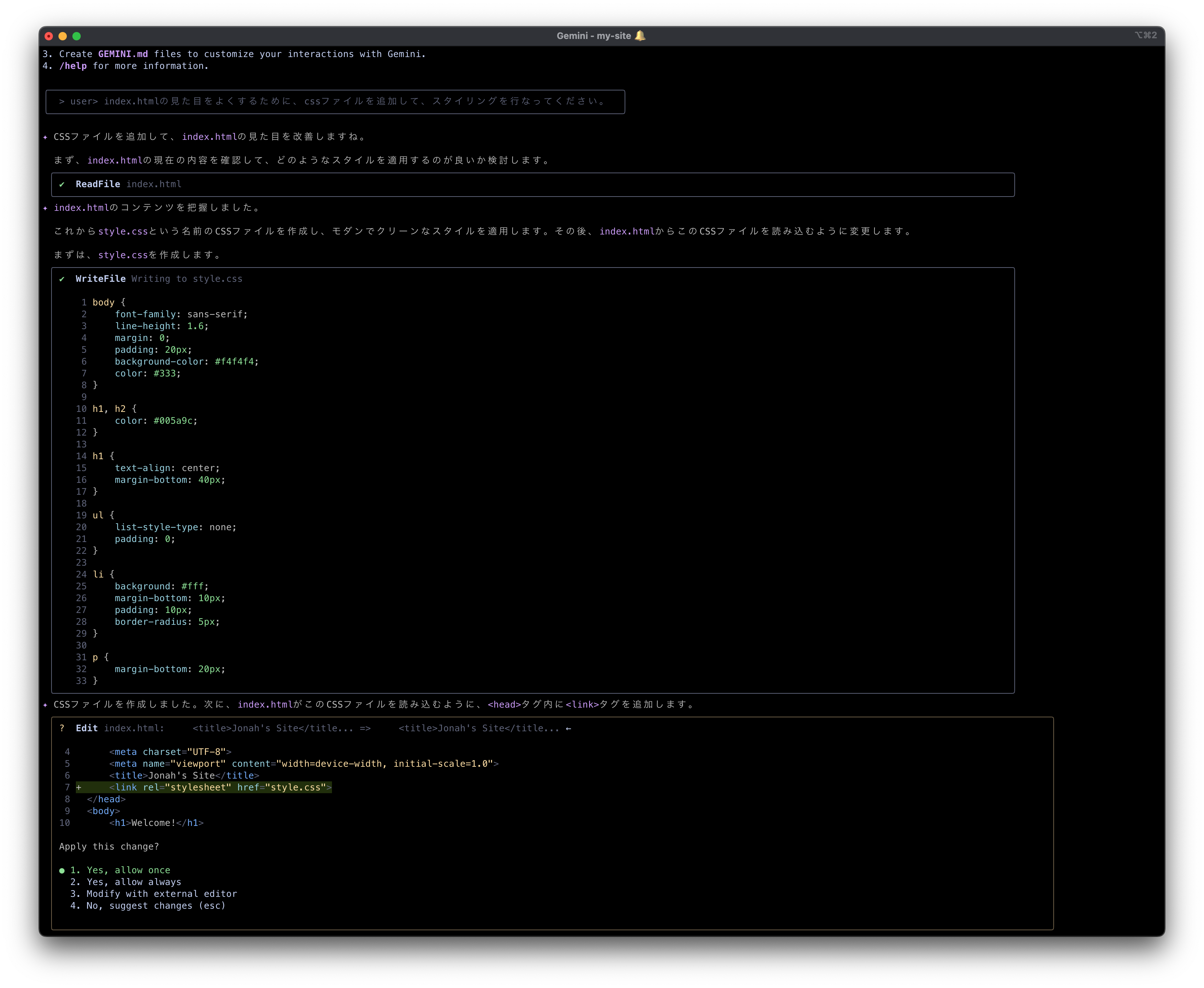The image size is (1204, 988).
Task: Click the WriteFile checkmark icon
Action: click(62, 279)
